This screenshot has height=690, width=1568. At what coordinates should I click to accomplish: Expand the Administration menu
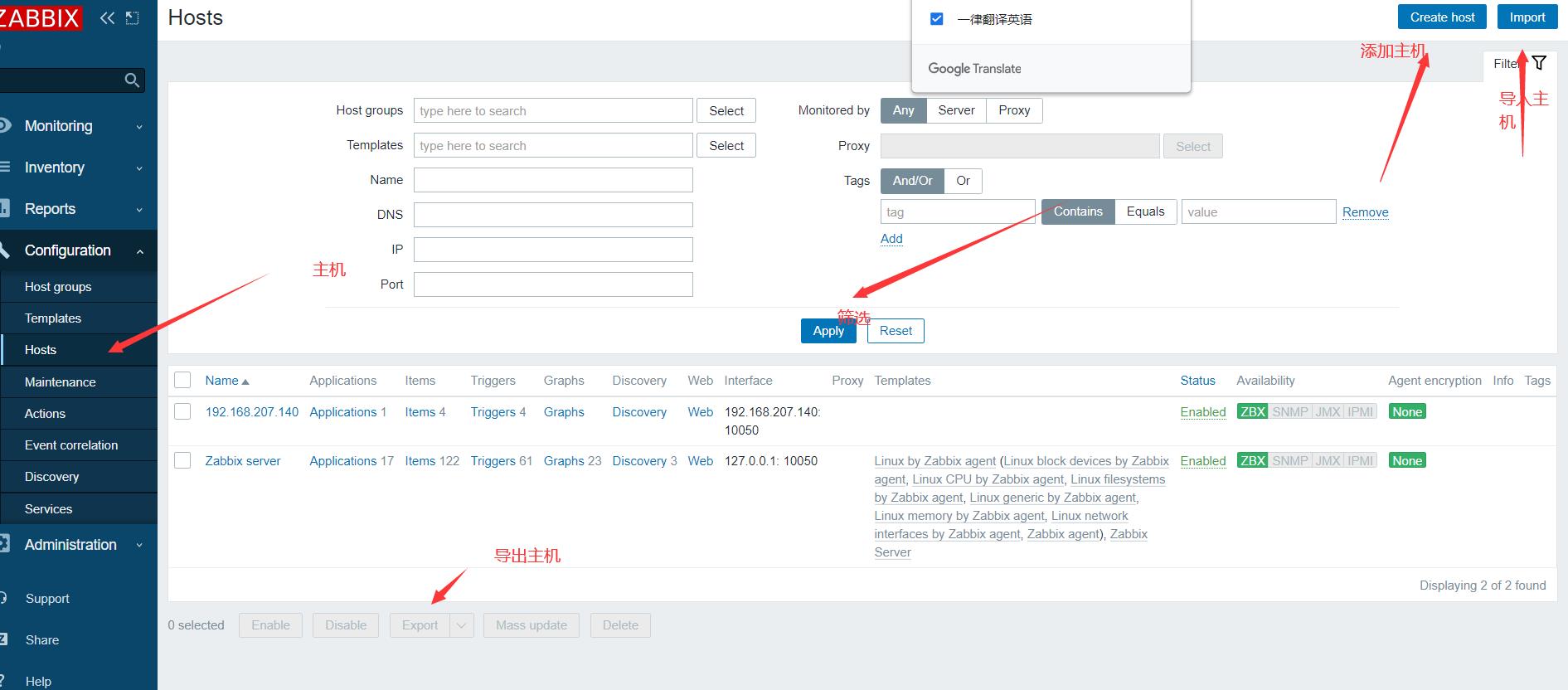77,545
